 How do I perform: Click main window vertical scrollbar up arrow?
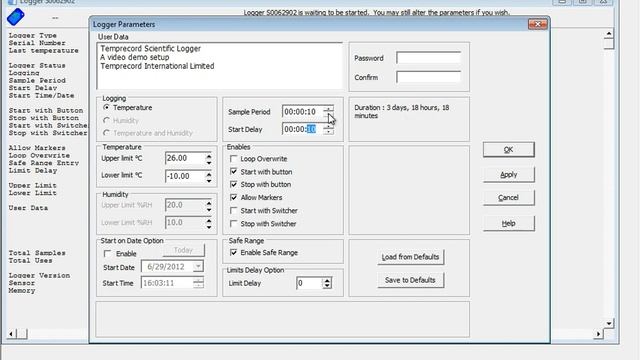[609, 33]
